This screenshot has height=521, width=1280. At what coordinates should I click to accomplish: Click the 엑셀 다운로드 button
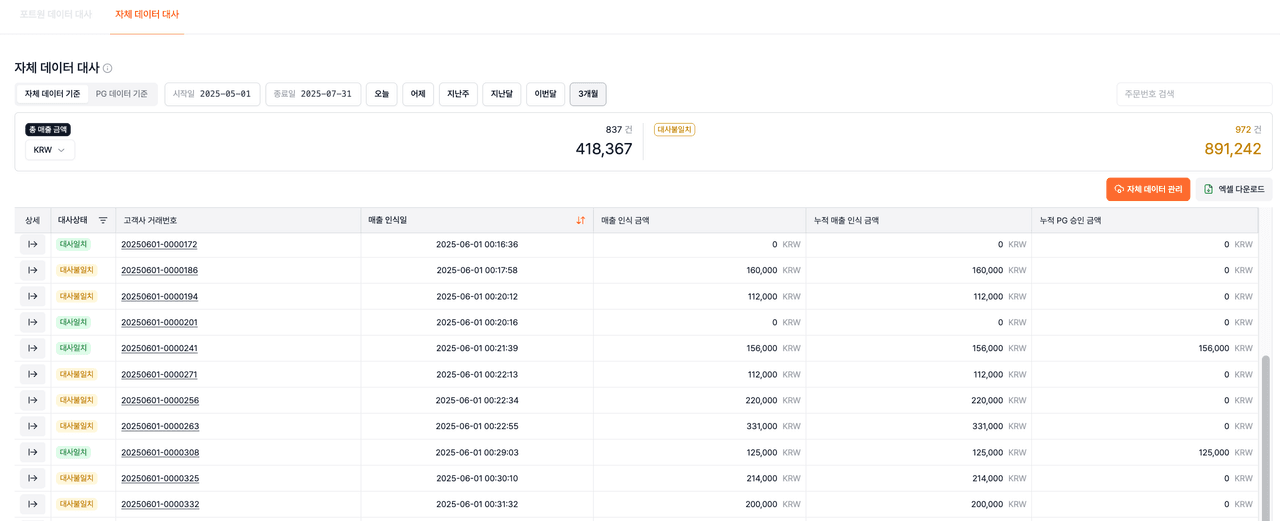(1234, 189)
